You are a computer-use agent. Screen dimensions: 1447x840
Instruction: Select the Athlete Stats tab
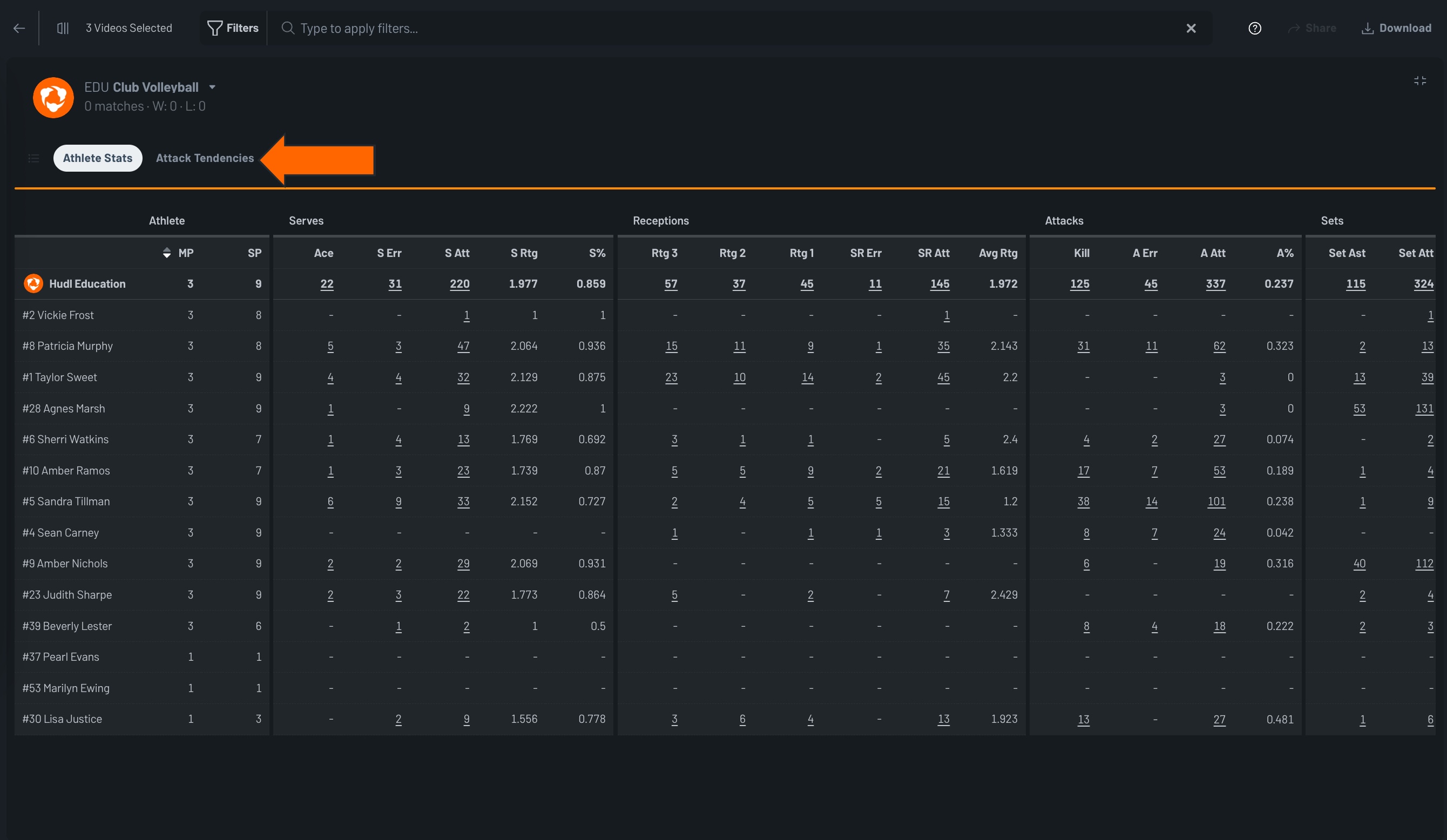pos(98,158)
